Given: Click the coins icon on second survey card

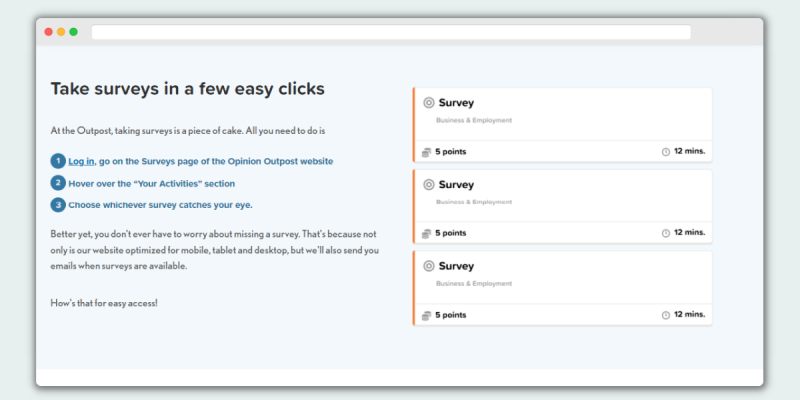Looking at the screenshot, I should 427,233.
